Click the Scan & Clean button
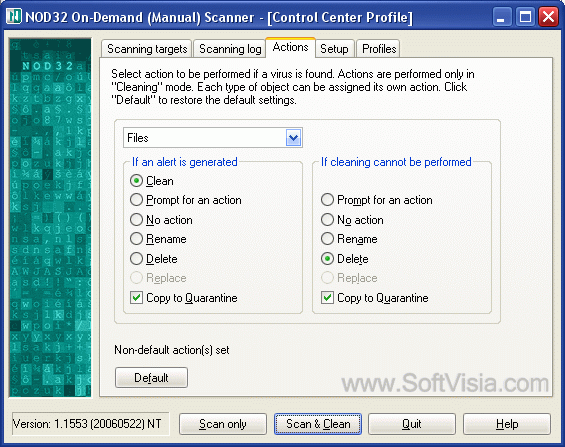565x447 pixels. (318, 424)
